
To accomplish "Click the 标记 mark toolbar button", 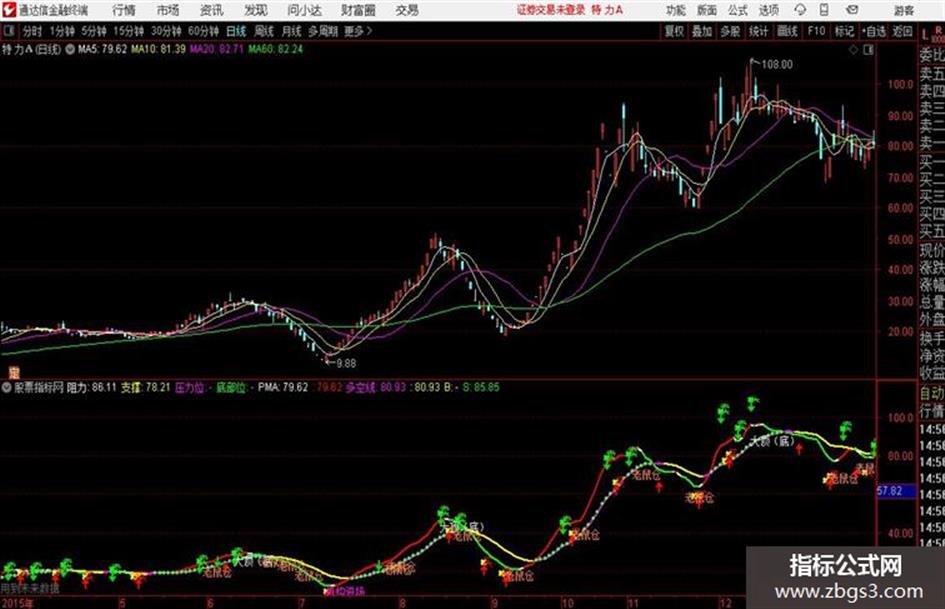I will click(844, 31).
